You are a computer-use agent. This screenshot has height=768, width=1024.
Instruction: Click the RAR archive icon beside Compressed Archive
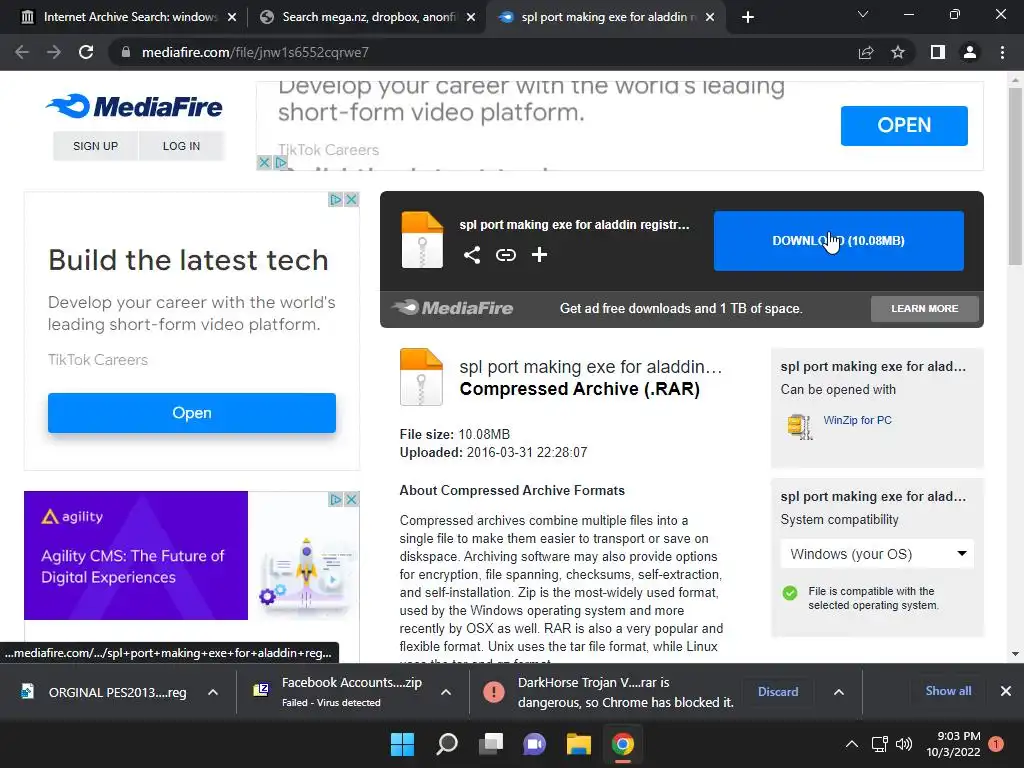(x=421, y=377)
